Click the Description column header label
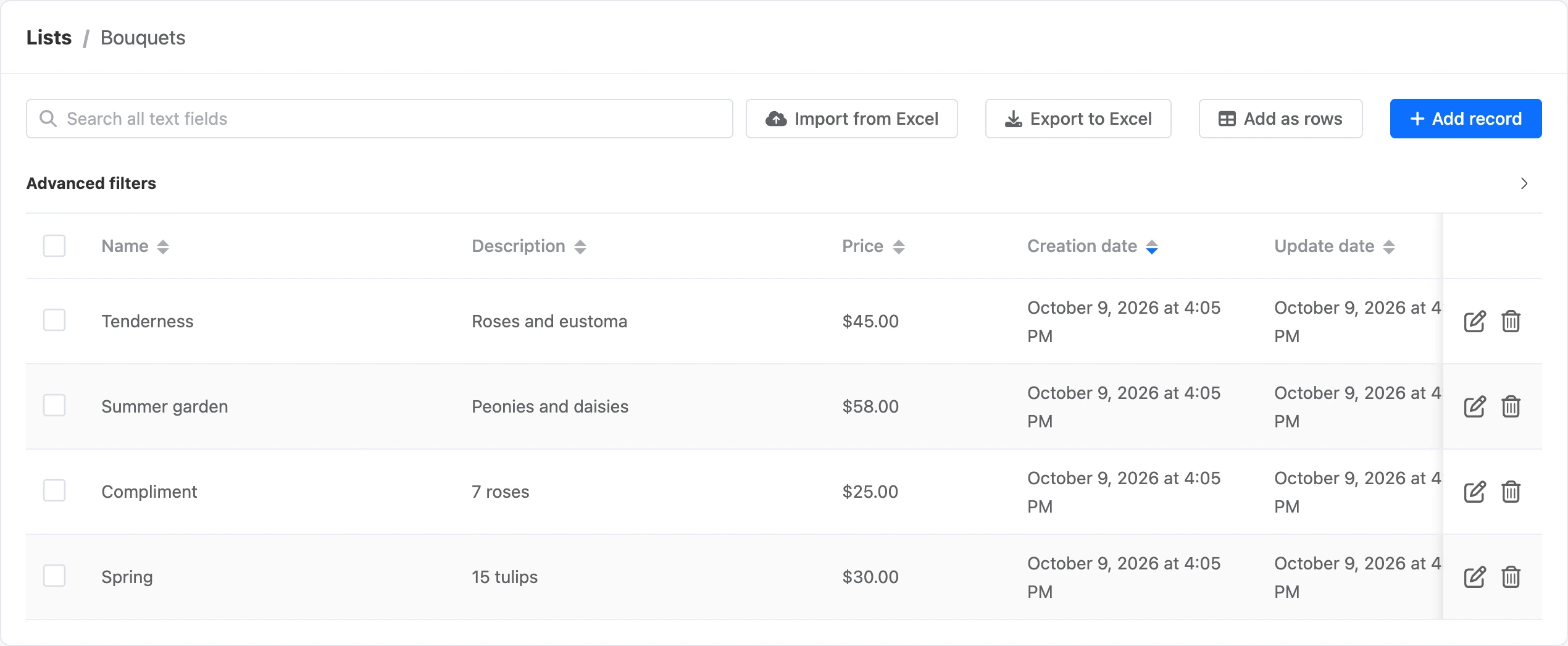 click(519, 246)
